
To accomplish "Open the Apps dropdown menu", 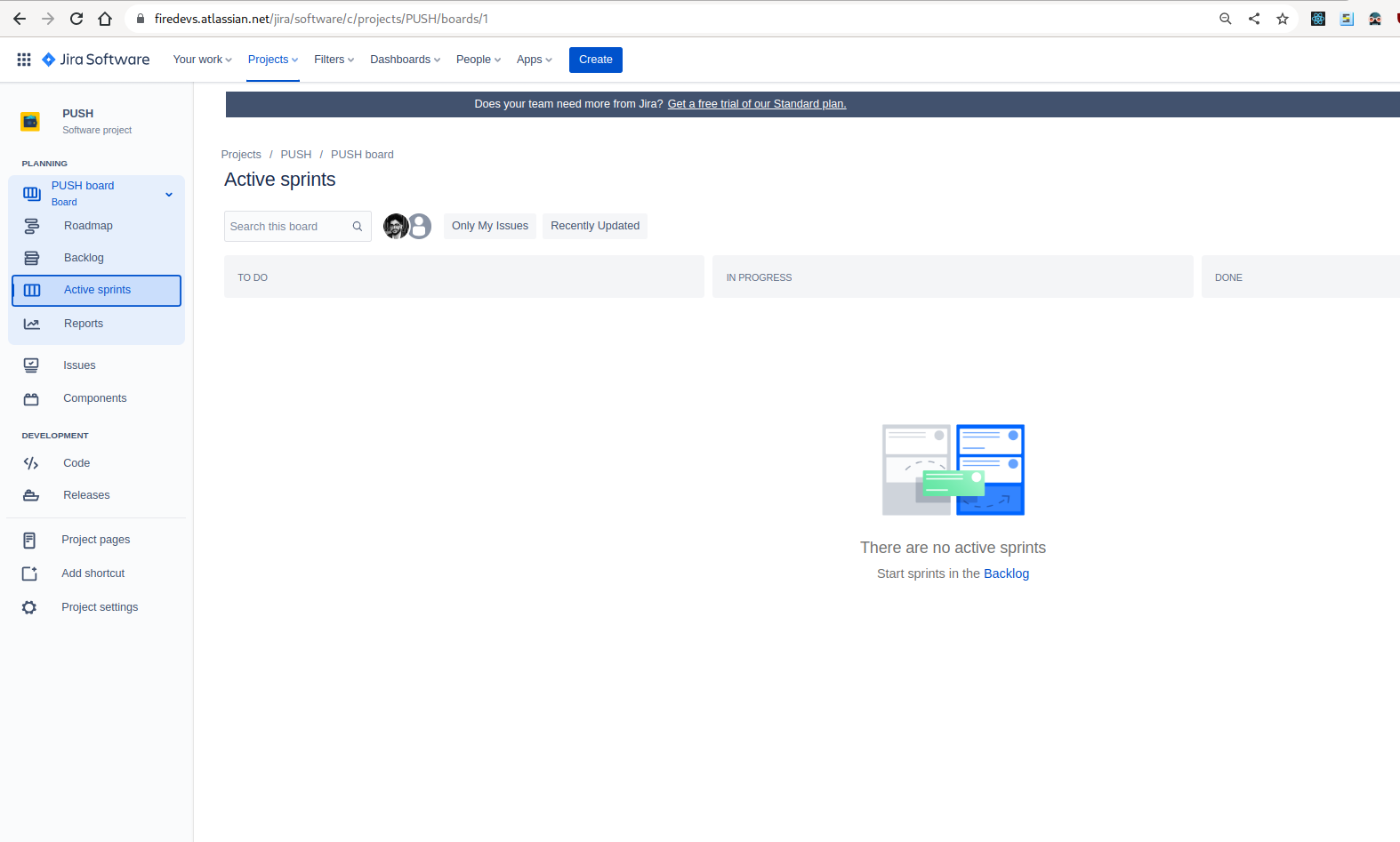I will click(535, 60).
